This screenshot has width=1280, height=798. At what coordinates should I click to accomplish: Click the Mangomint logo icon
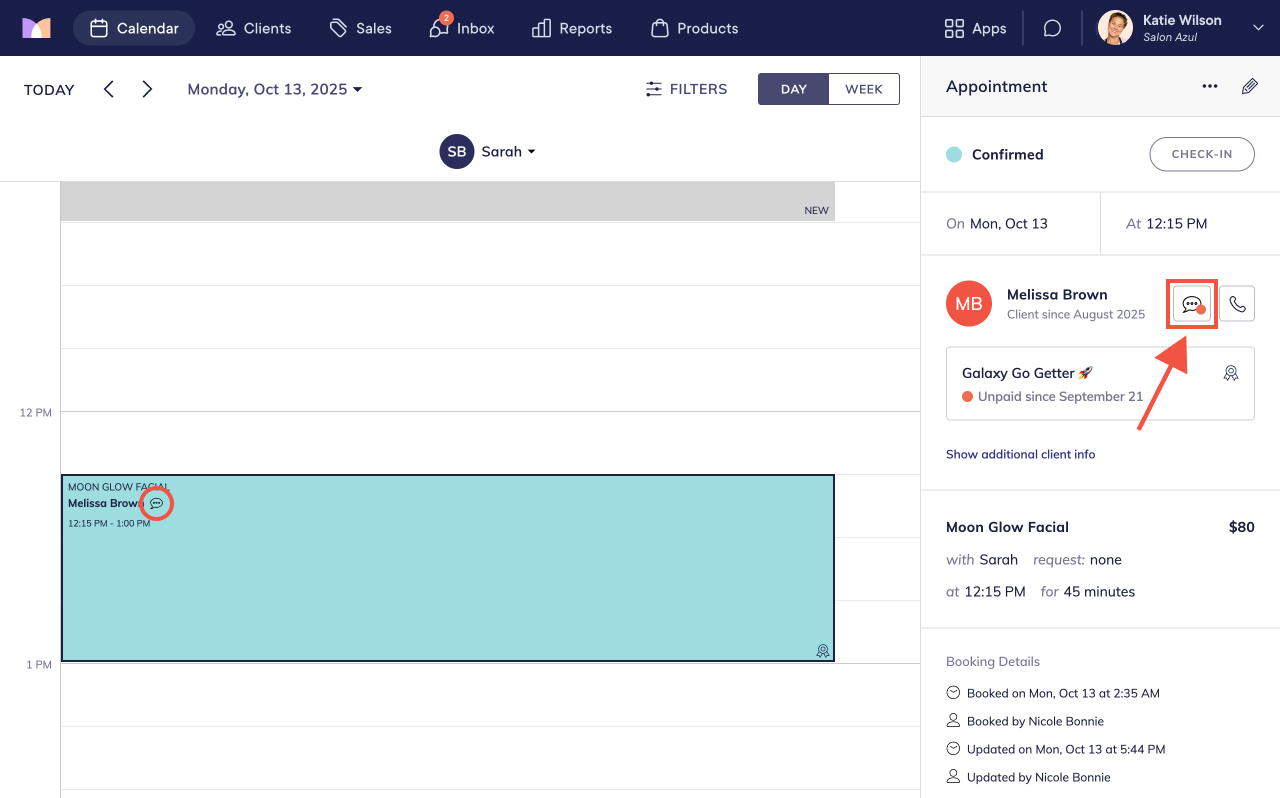[36, 28]
